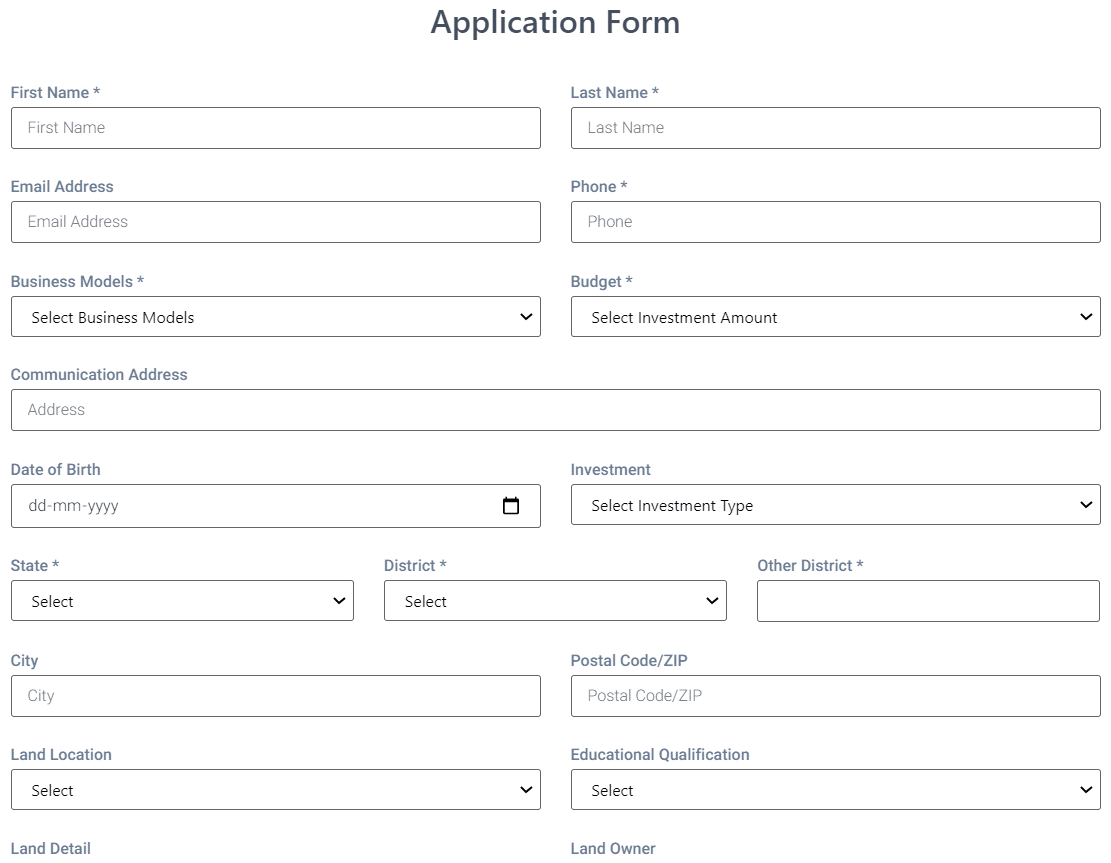Click the Application Form title
1111x863 pixels.
tap(555, 22)
